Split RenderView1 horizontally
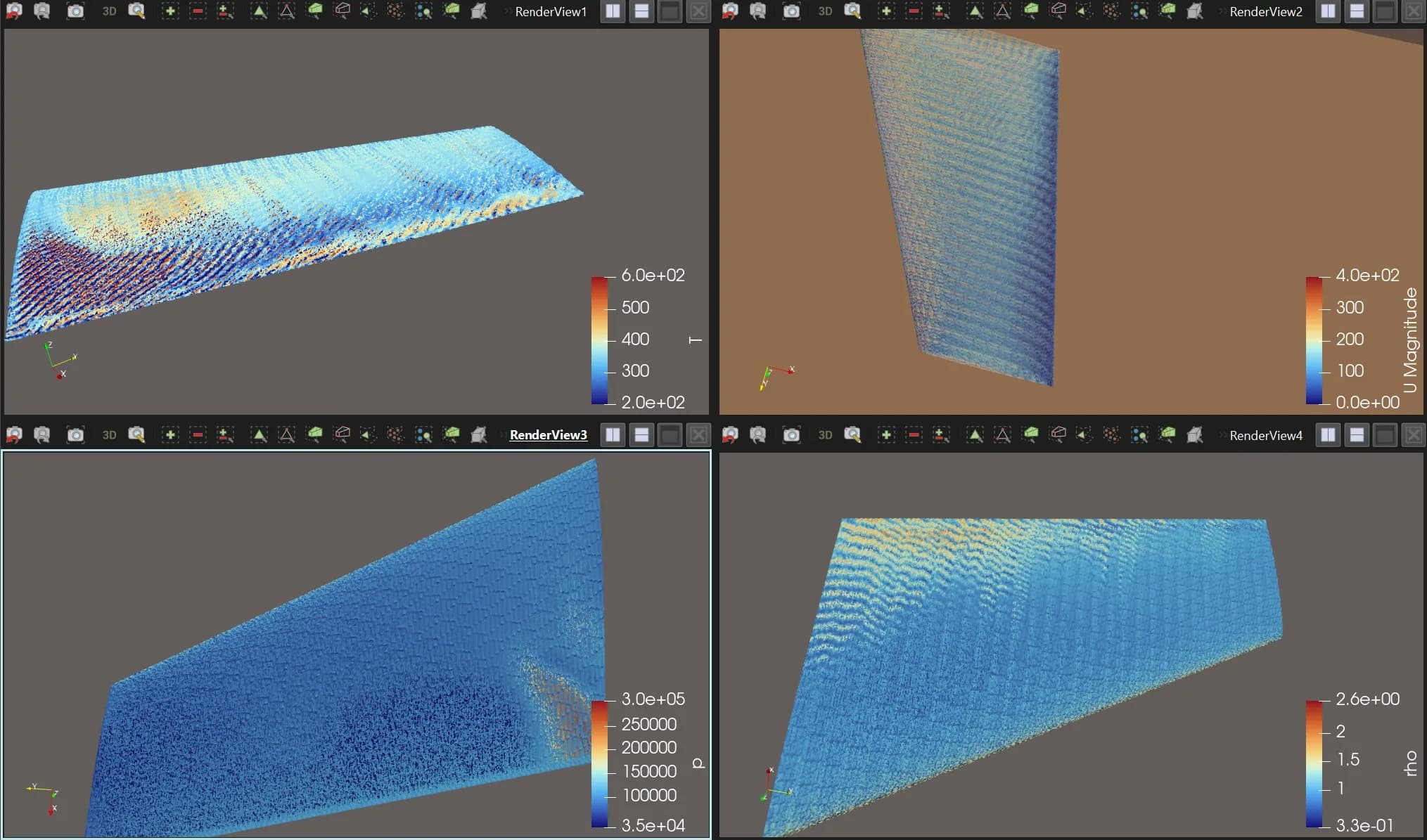The width and height of the screenshot is (1427, 840). click(x=612, y=11)
